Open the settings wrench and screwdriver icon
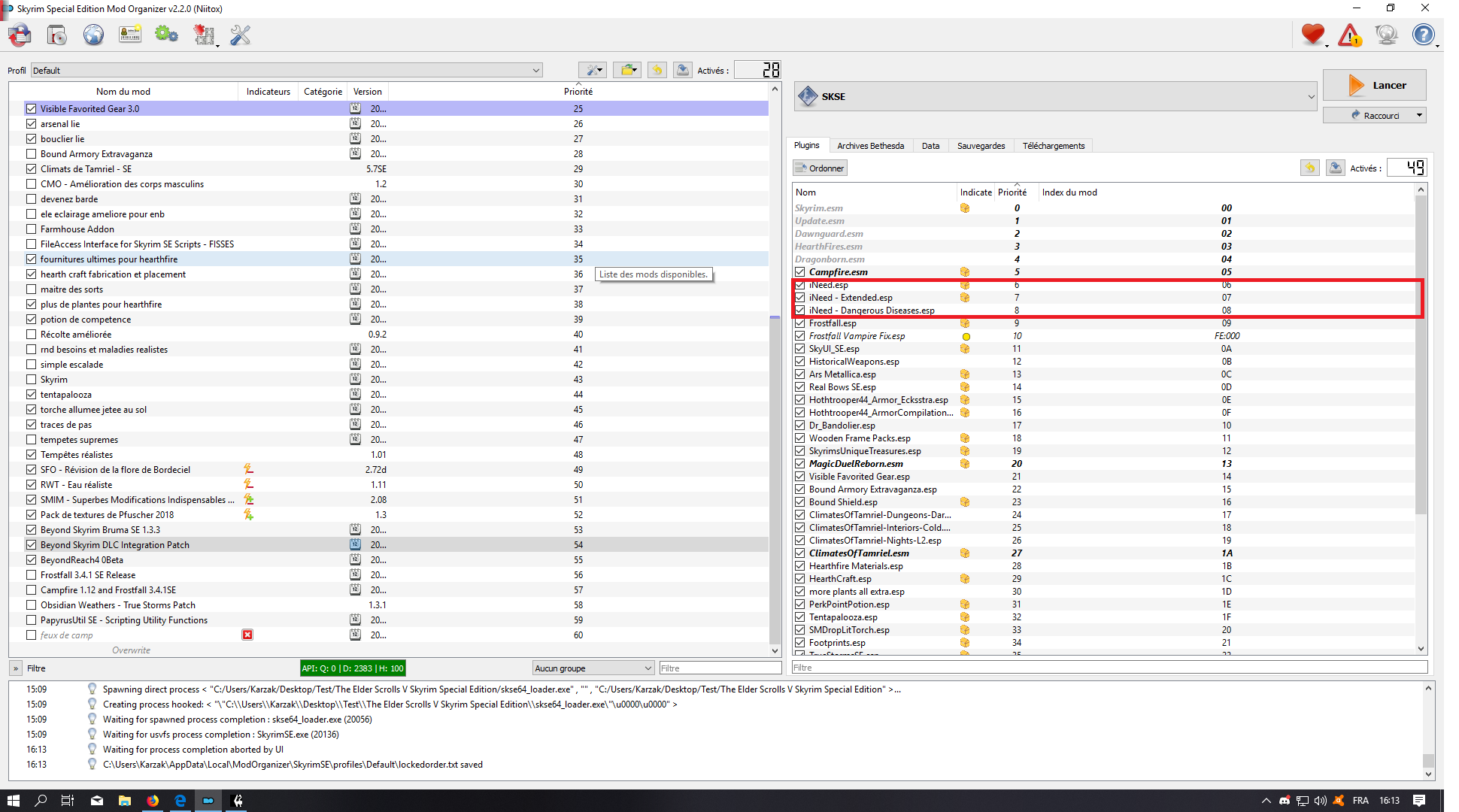The width and height of the screenshot is (1459, 812). click(x=240, y=35)
